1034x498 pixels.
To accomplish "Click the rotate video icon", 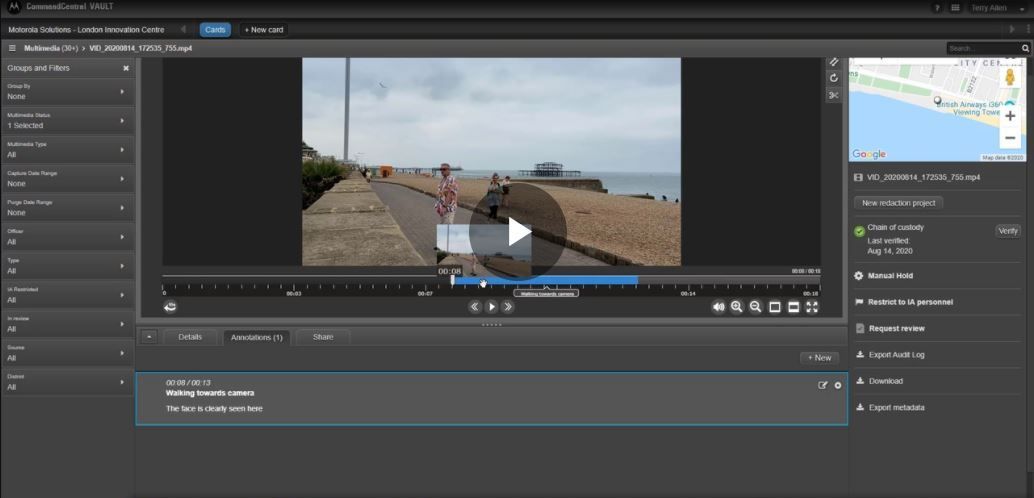I will 833,78.
